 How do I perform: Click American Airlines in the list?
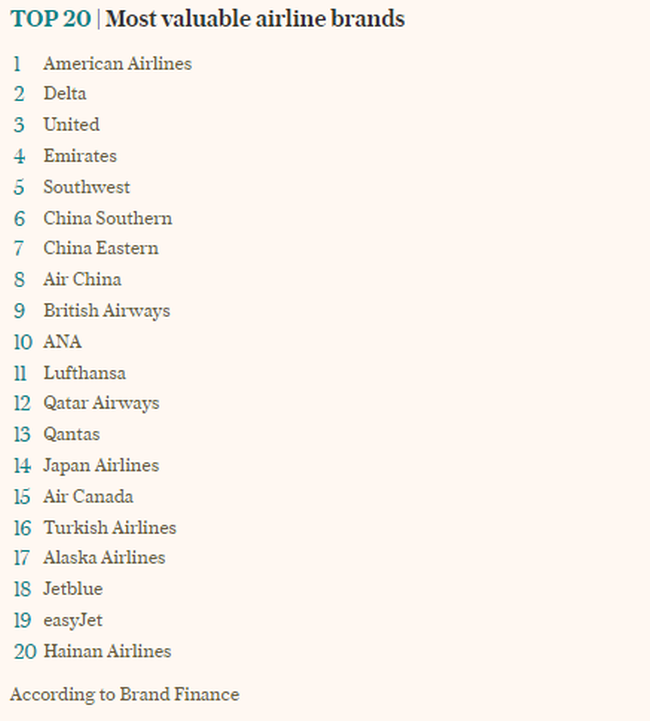pos(117,63)
